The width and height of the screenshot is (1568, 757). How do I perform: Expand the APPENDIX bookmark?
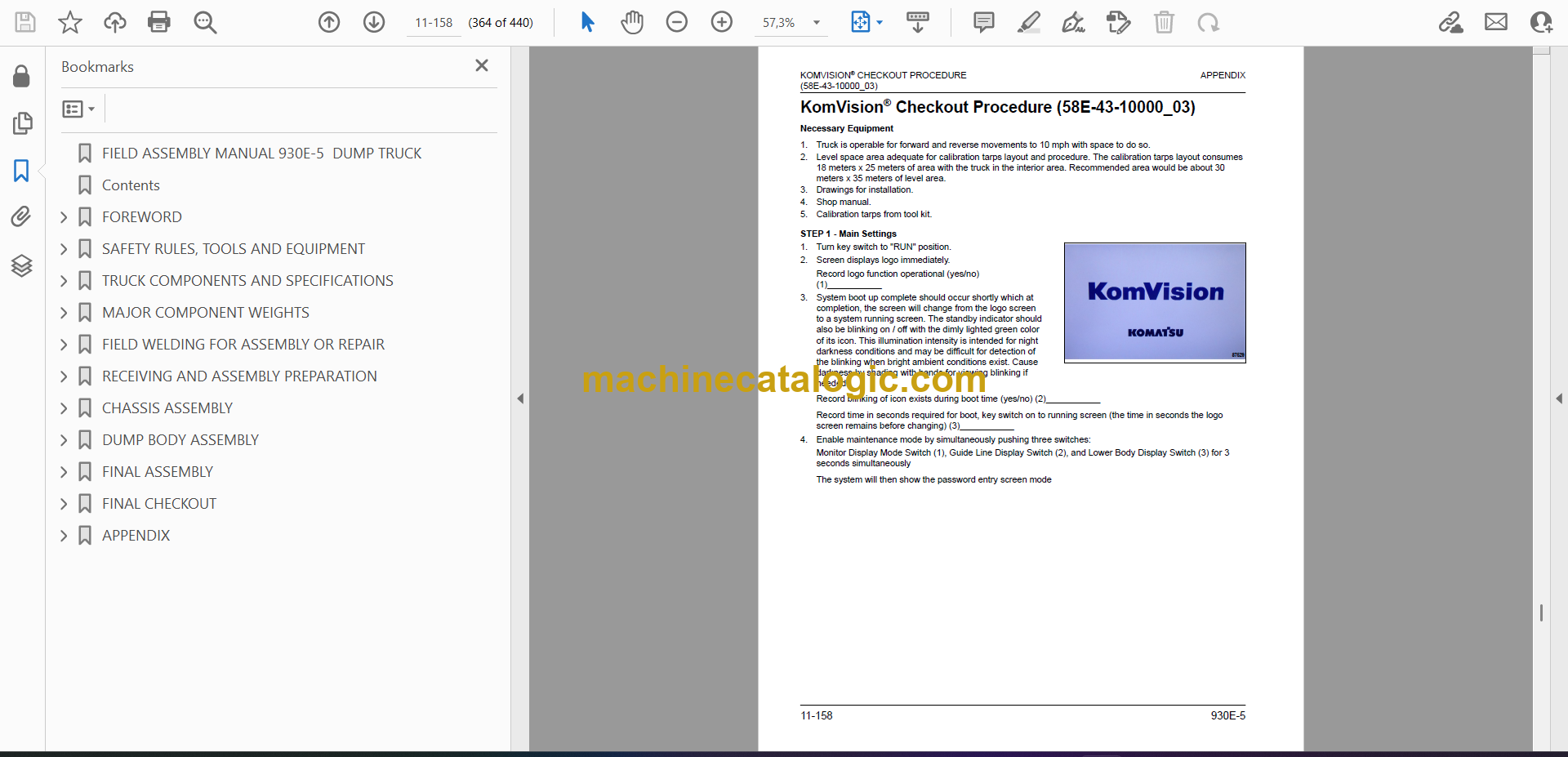coord(64,536)
